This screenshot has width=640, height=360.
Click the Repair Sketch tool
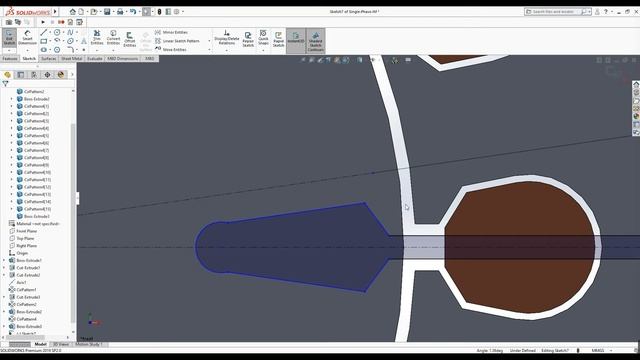(x=248, y=40)
